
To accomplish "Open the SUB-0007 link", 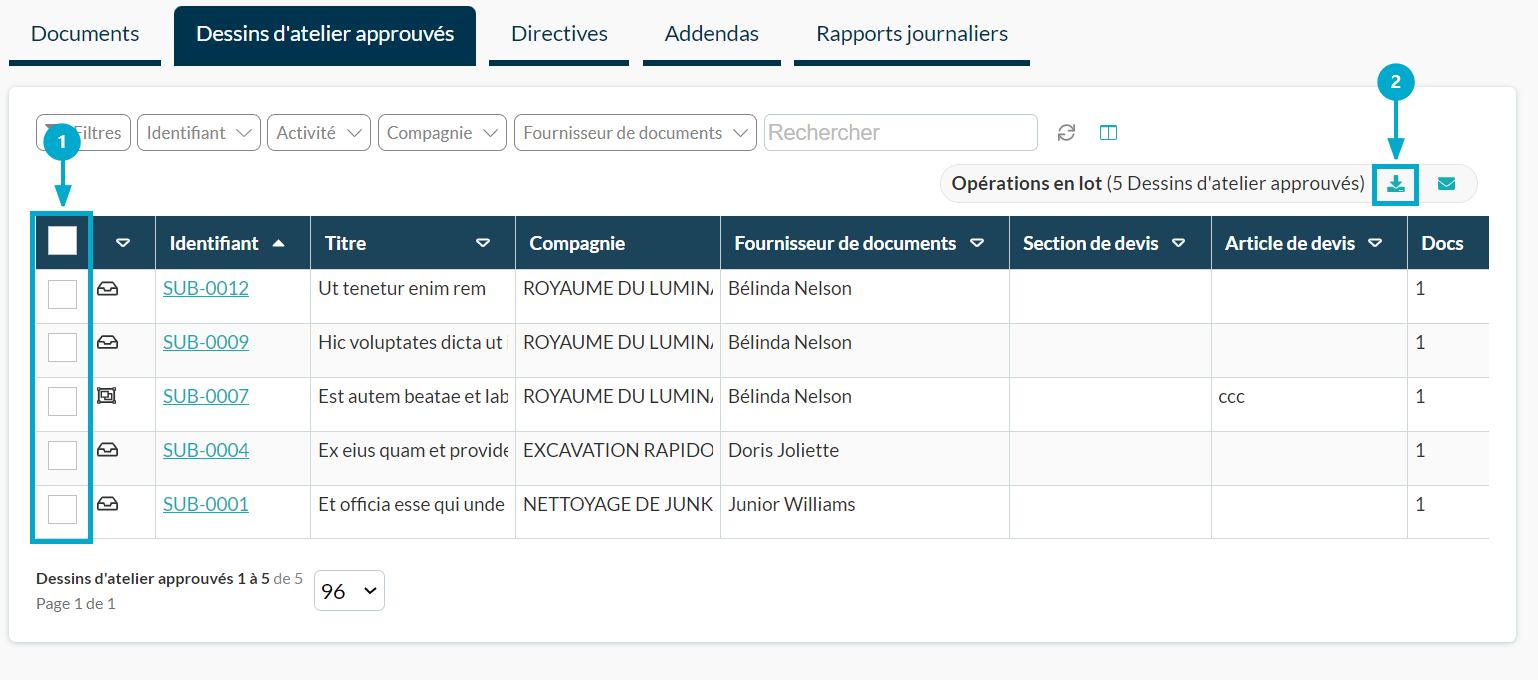I will click(206, 396).
